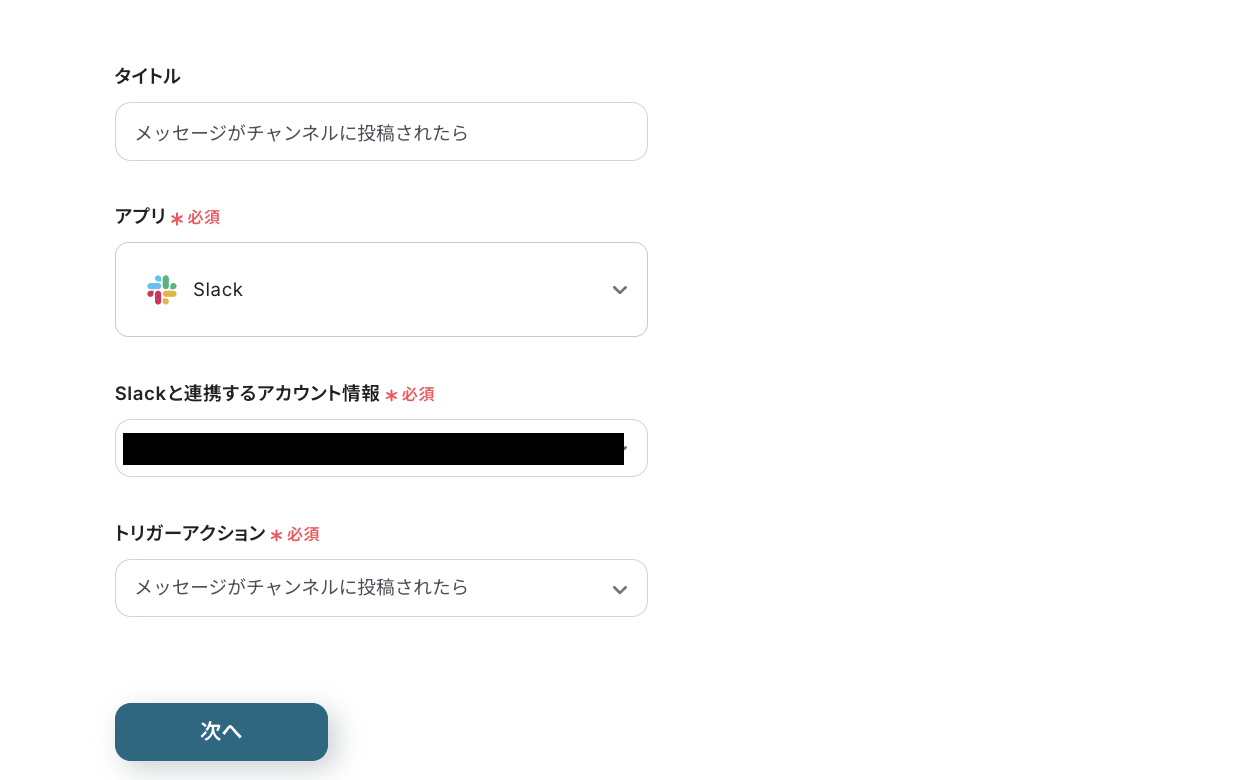Click the chevron on the トリガーアクション field
The height and width of the screenshot is (780, 1248).
pos(619,588)
